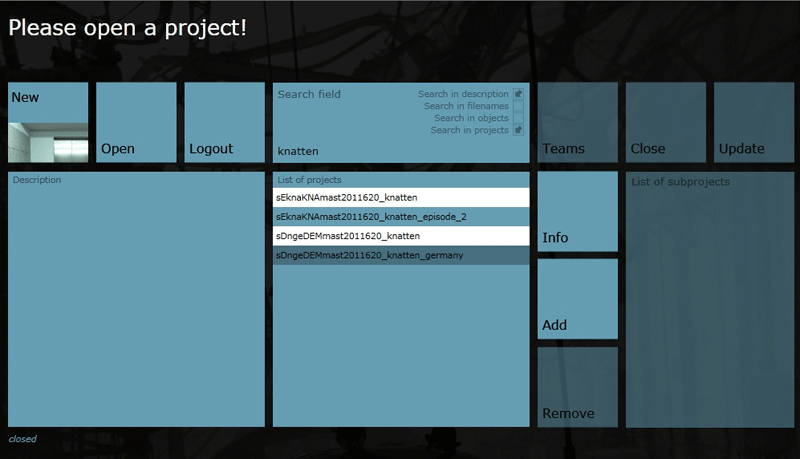Select project sEknaKNAmast2011620_knatten
This screenshot has width=800, height=459.
400,198
